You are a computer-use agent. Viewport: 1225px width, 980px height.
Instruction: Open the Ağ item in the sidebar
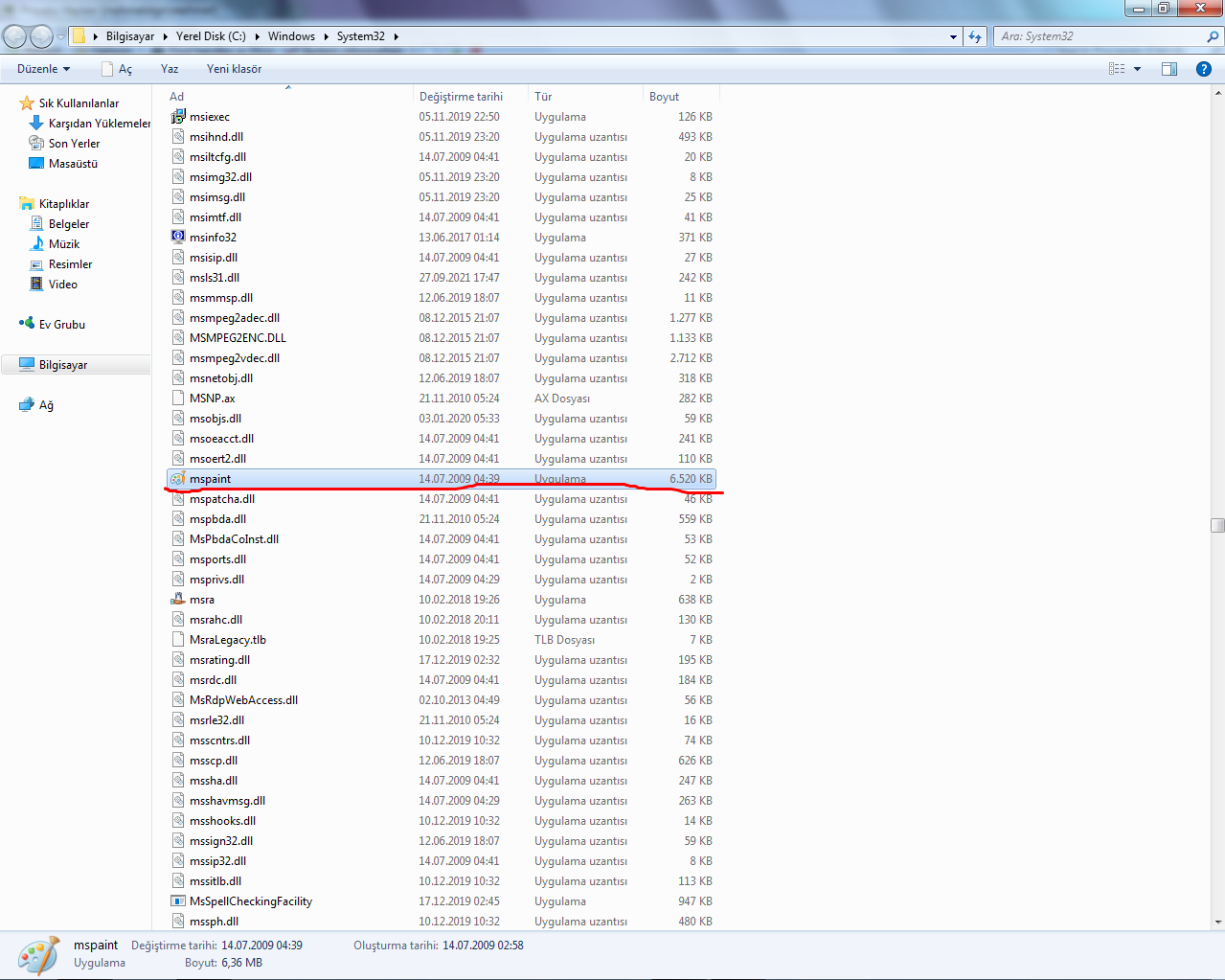[42, 404]
